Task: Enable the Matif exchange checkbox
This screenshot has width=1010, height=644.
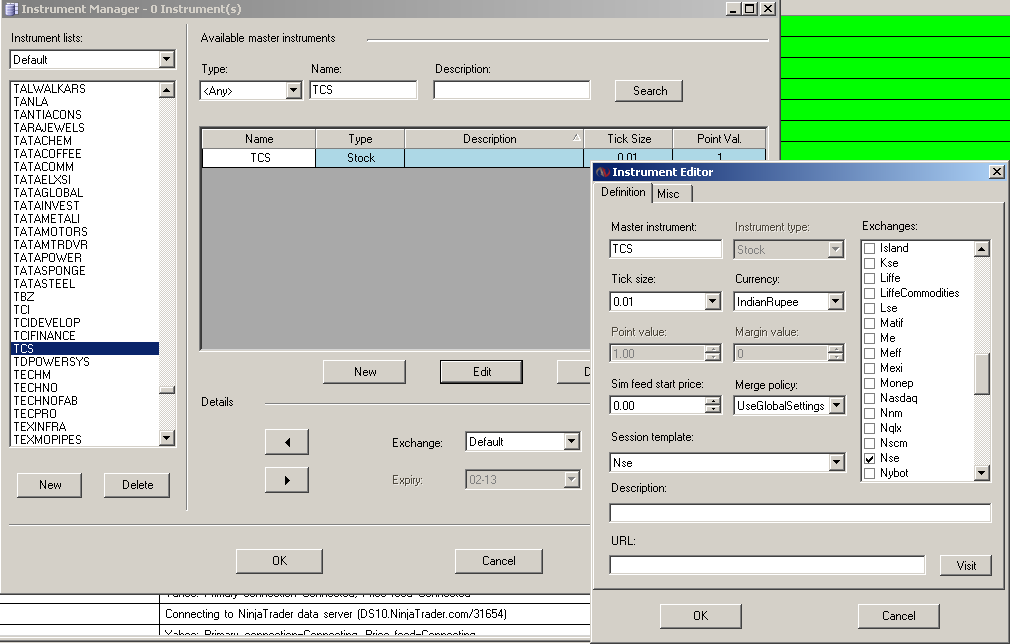Action: [x=869, y=323]
